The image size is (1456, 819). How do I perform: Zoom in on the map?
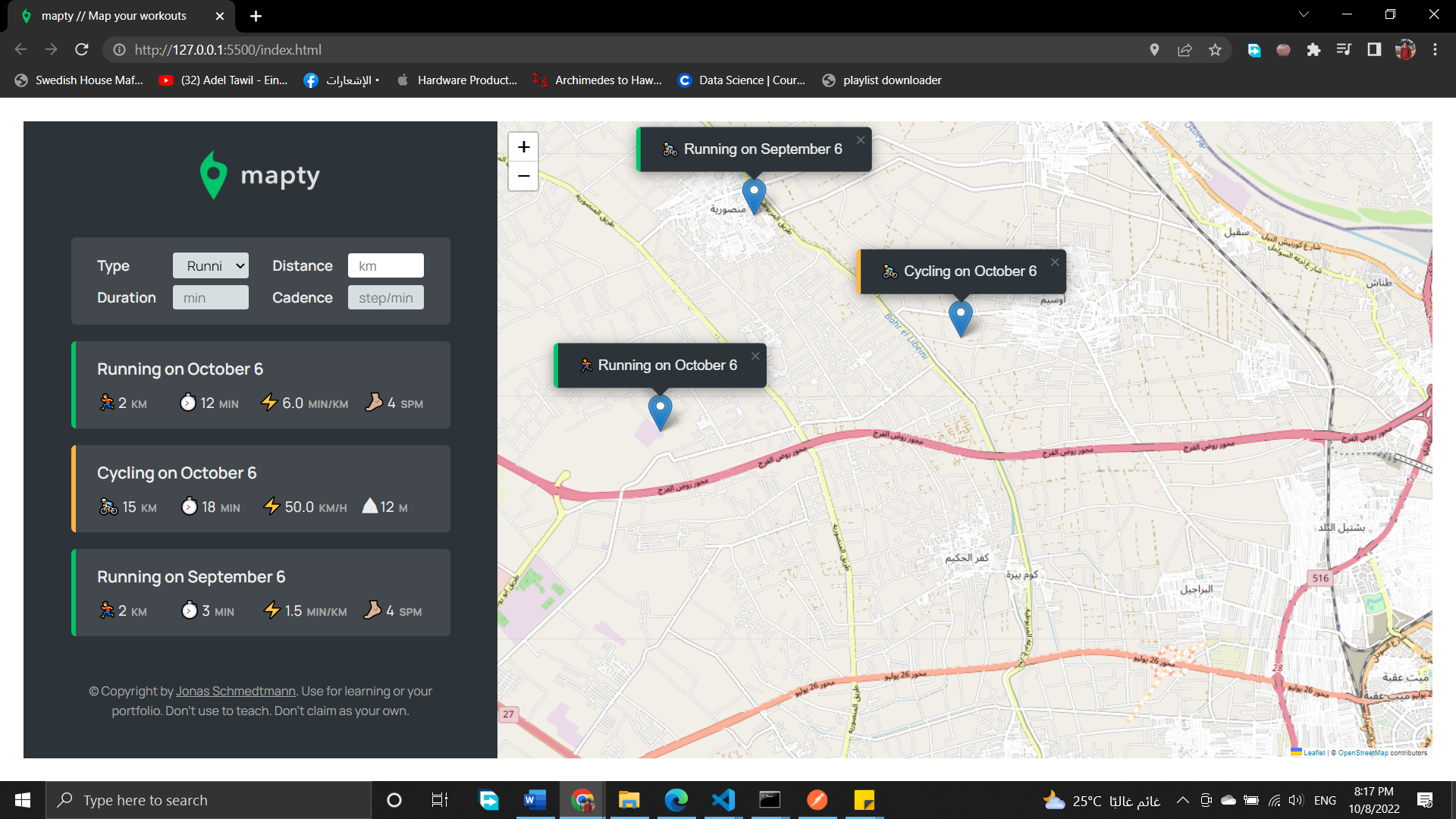coord(522,146)
